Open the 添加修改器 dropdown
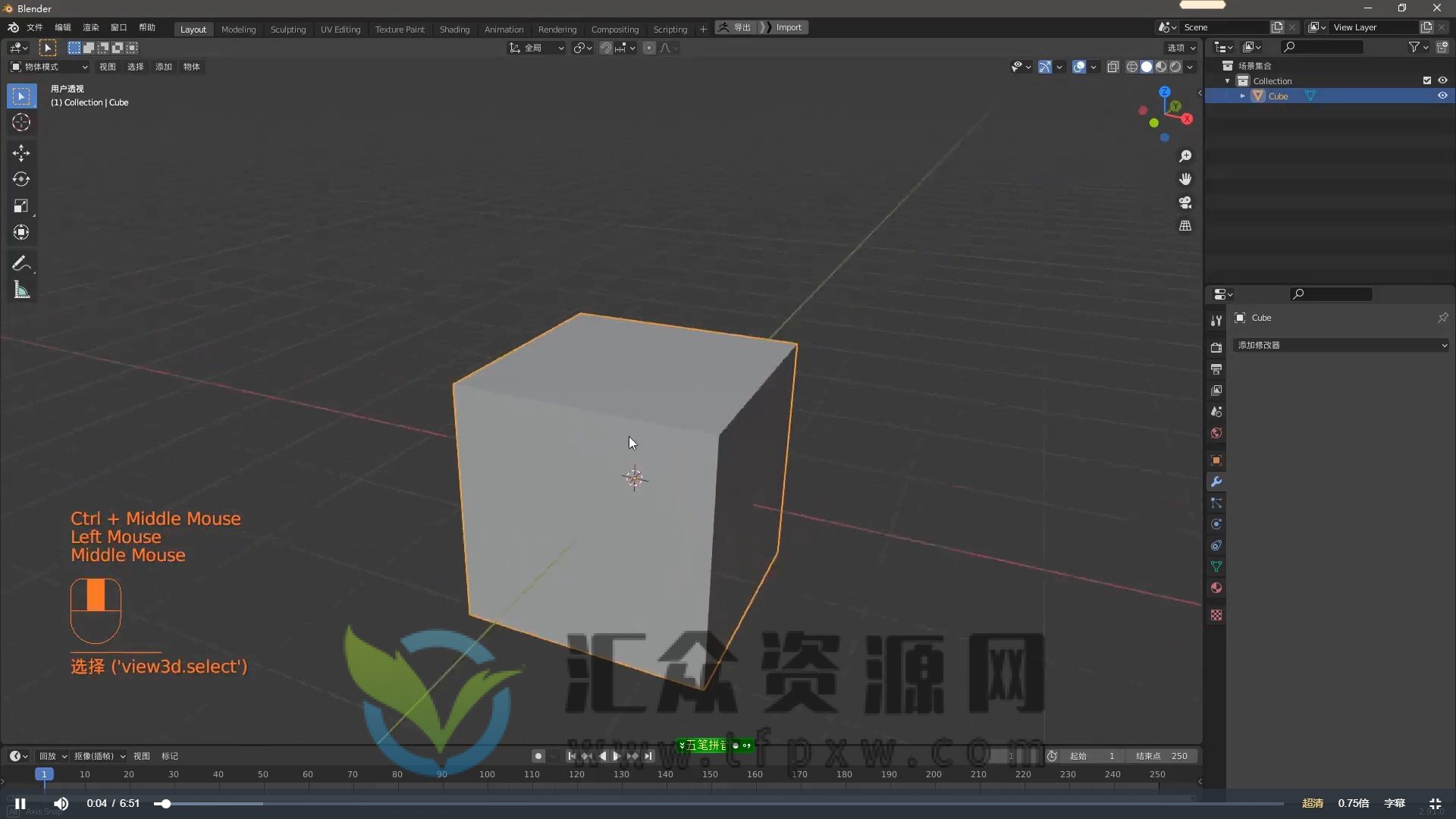The image size is (1456, 819). coord(1341,345)
